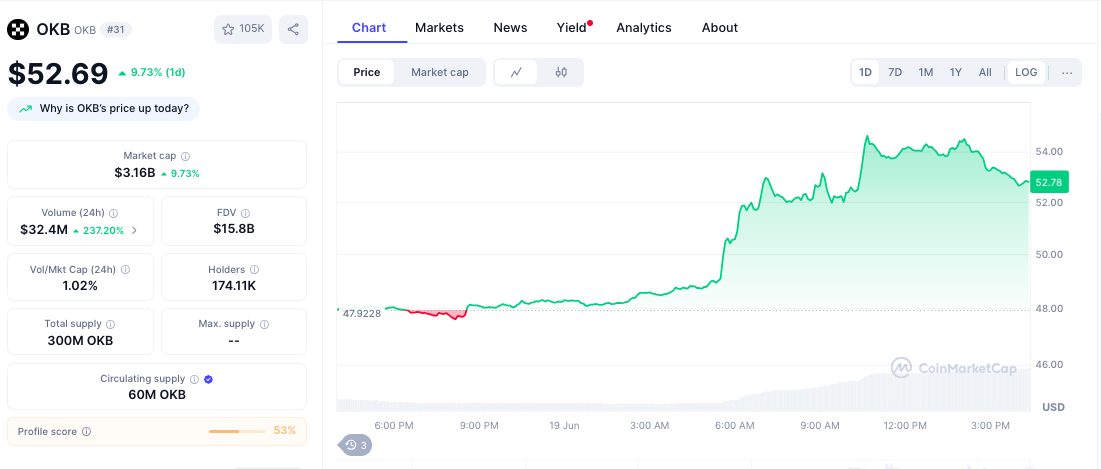Open the About tab
The width and height of the screenshot is (1101, 469).
(x=720, y=28)
